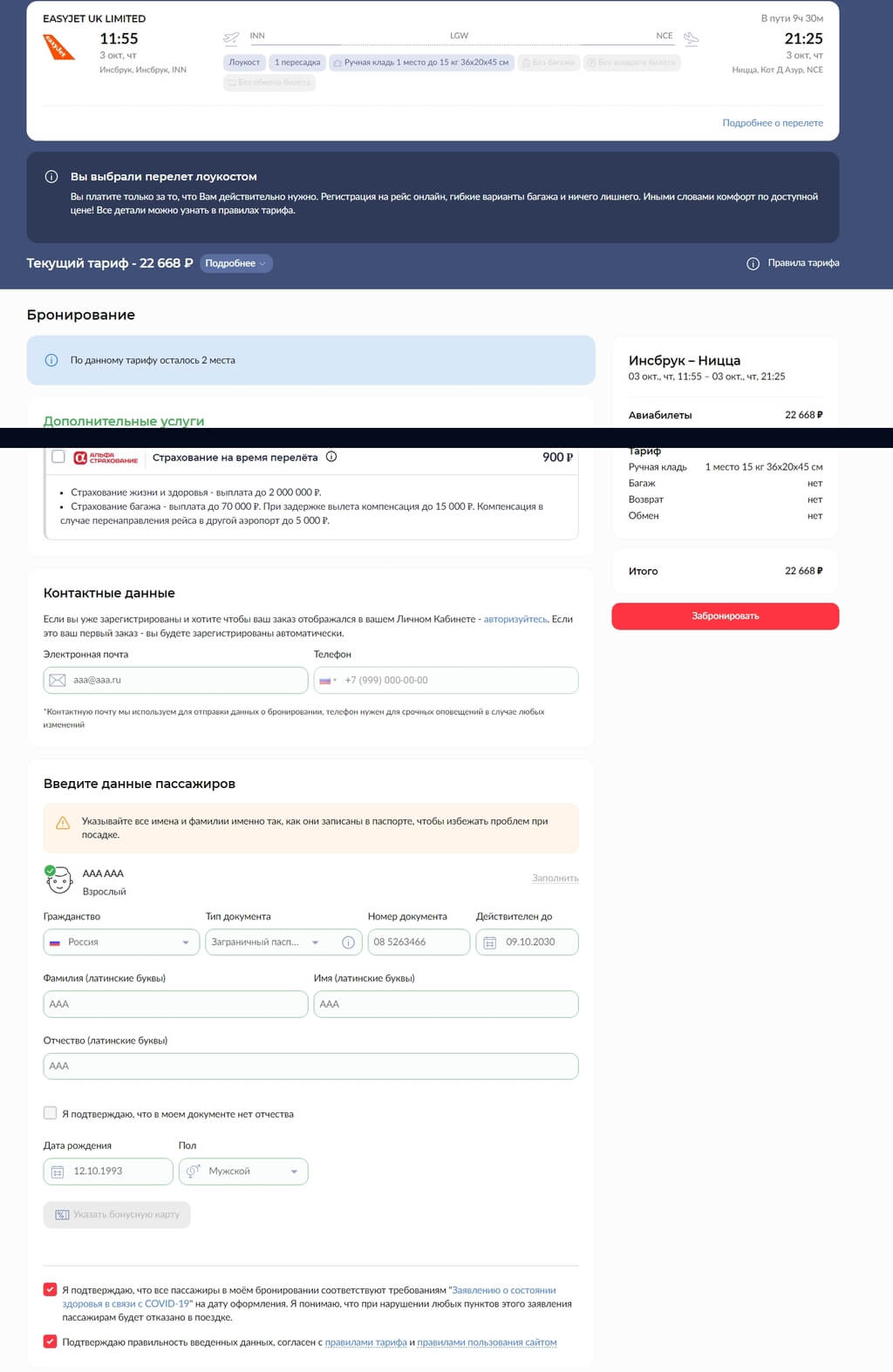
Task: Uncheck the data correctness agreement checkbox
Action: [51, 1341]
